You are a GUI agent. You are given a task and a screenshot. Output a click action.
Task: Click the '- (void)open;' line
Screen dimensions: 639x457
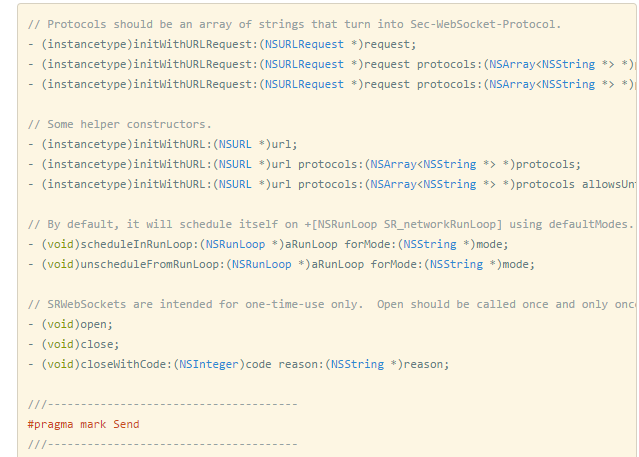click(x=70, y=324)
